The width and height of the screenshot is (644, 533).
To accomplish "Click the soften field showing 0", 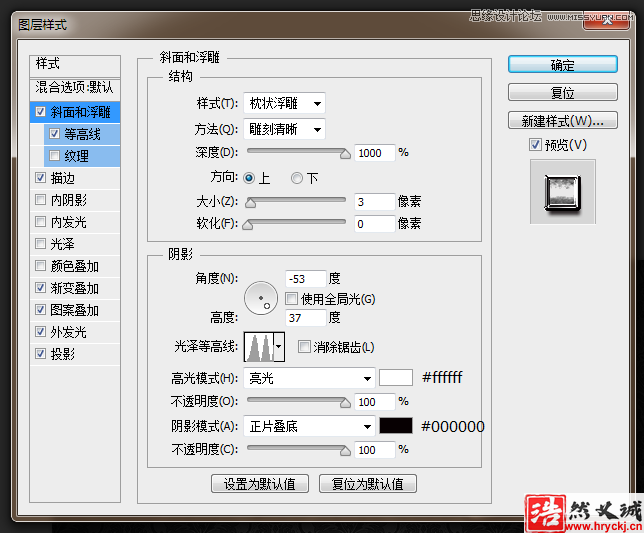I will click(375, 224).
